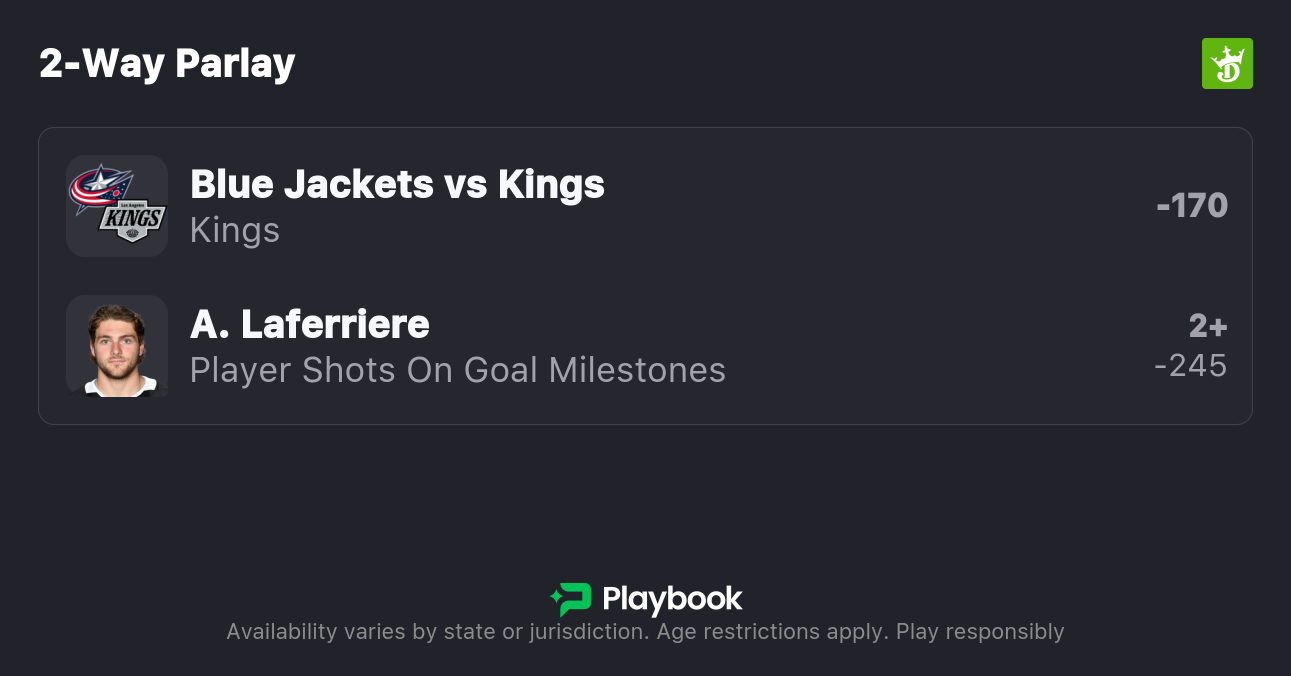Select the gray "Kings" pick subtitle

[235, 230]
